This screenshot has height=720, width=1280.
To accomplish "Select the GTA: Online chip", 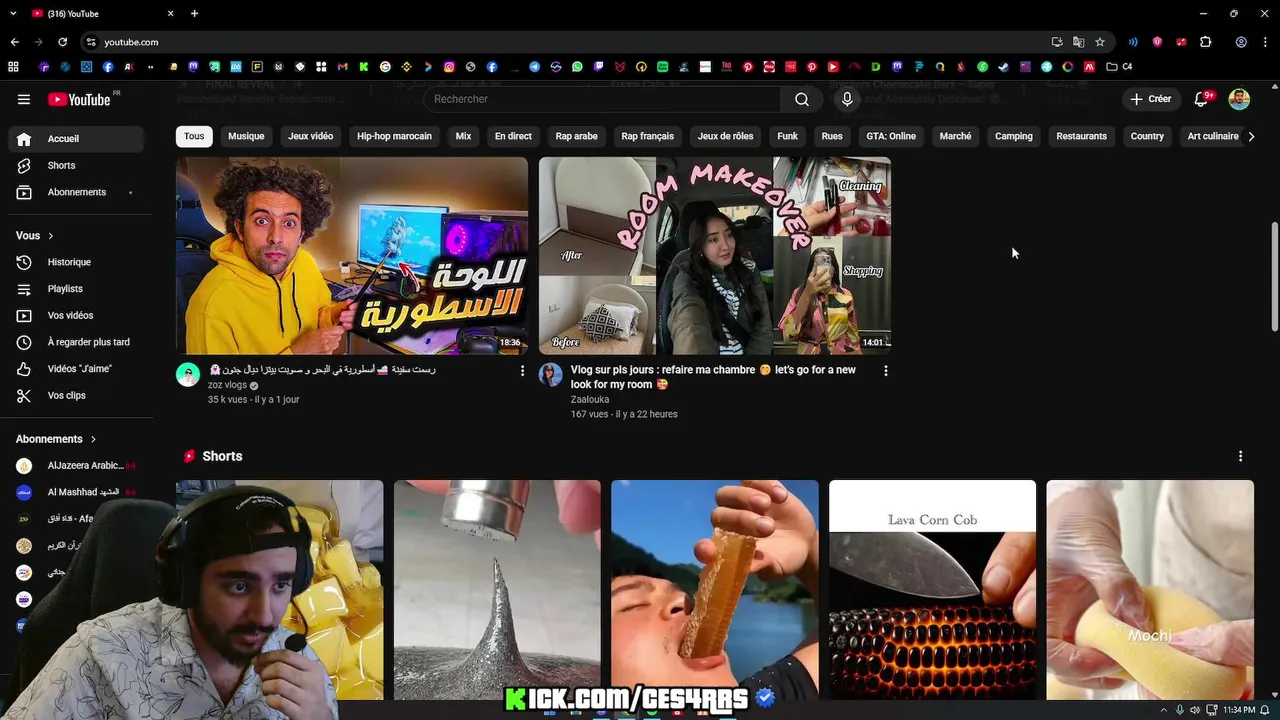I will 891,136.
